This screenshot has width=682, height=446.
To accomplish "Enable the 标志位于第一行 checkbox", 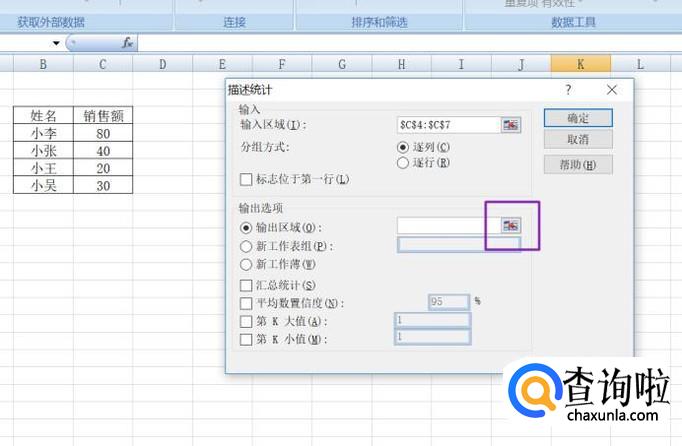I will [247, 180].
